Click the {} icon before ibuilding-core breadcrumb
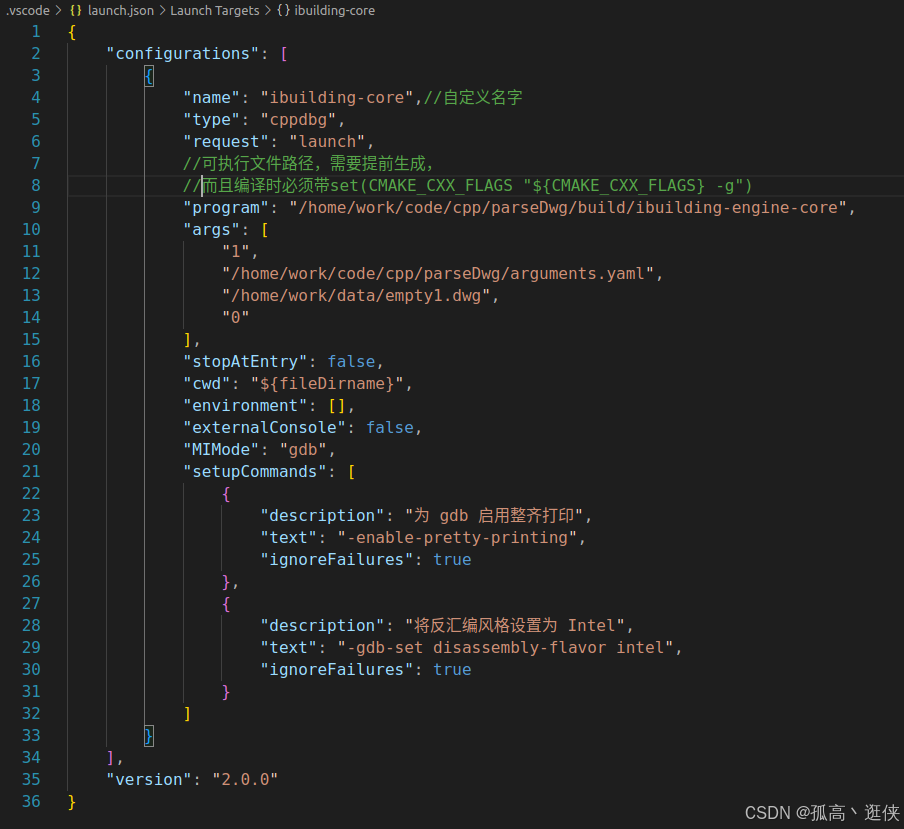The image size is (904, 829). tap(286, 10)
